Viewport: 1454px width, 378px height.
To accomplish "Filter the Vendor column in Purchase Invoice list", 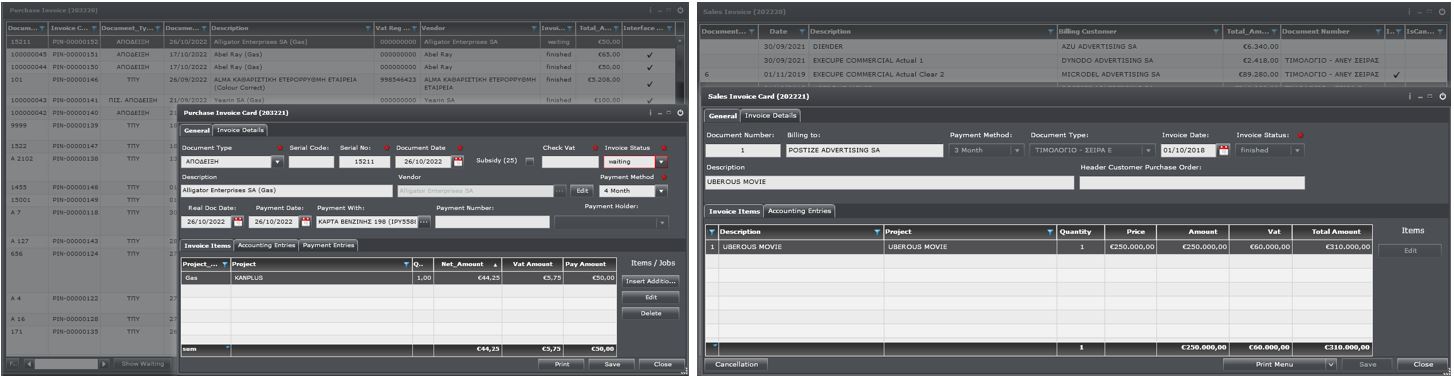I will 534,29.
